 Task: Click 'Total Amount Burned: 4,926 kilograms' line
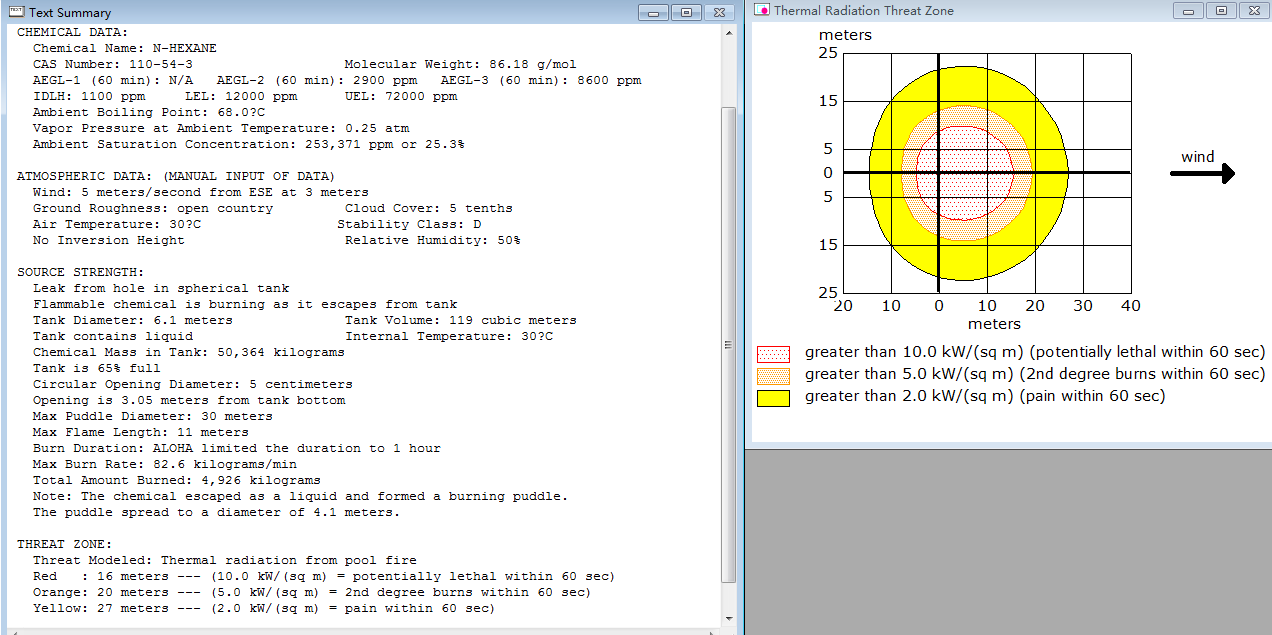pos(177,480)
